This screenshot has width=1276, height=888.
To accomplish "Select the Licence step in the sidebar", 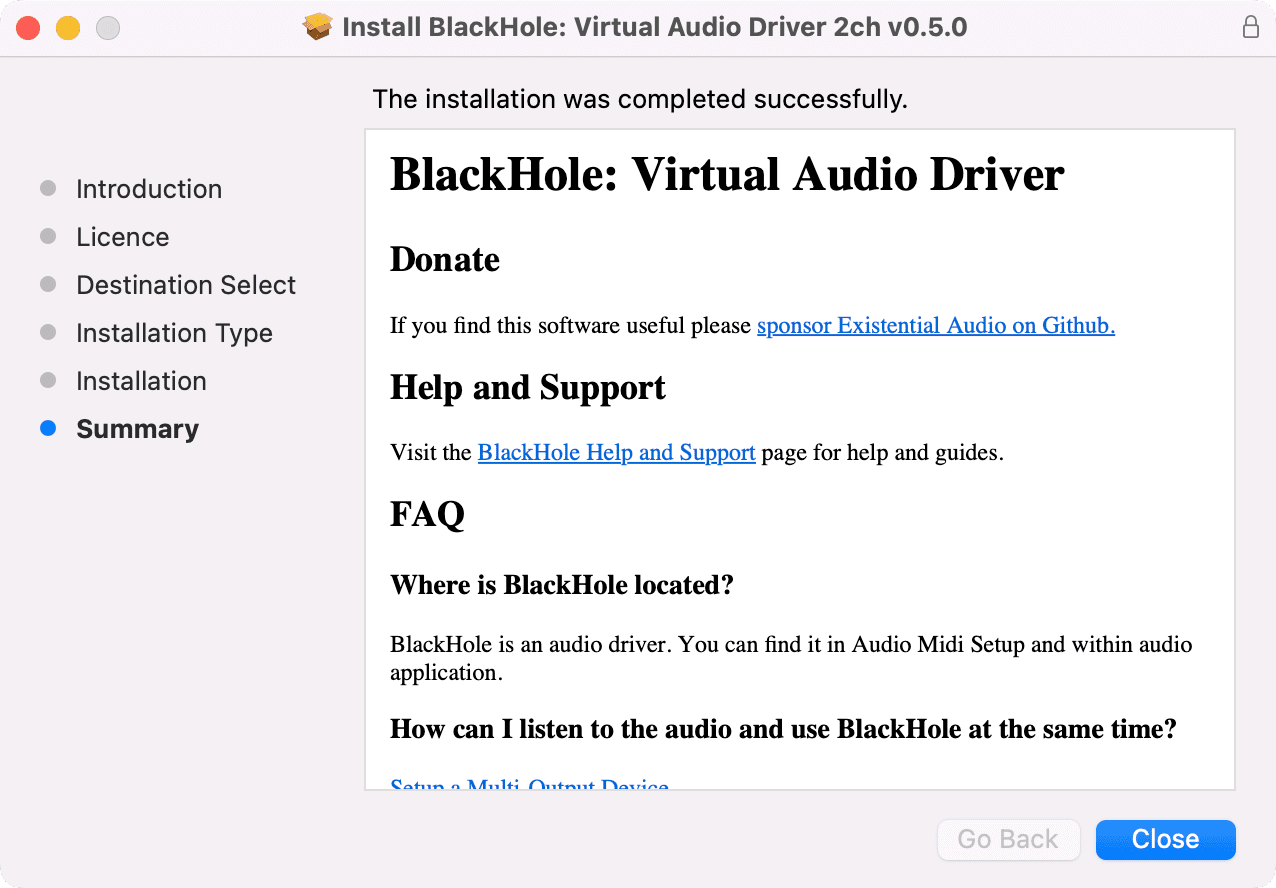I will pyautogui.click(x=123, y=237).
